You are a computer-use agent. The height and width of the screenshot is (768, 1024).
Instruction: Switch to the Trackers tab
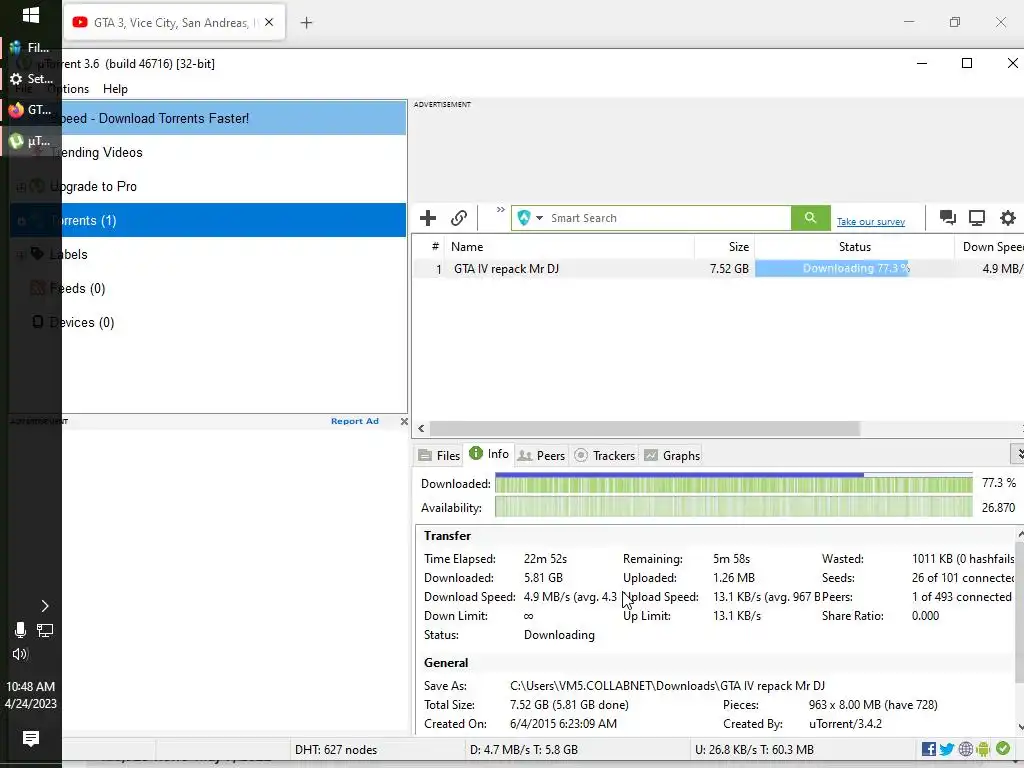click(x=605, y=456)
